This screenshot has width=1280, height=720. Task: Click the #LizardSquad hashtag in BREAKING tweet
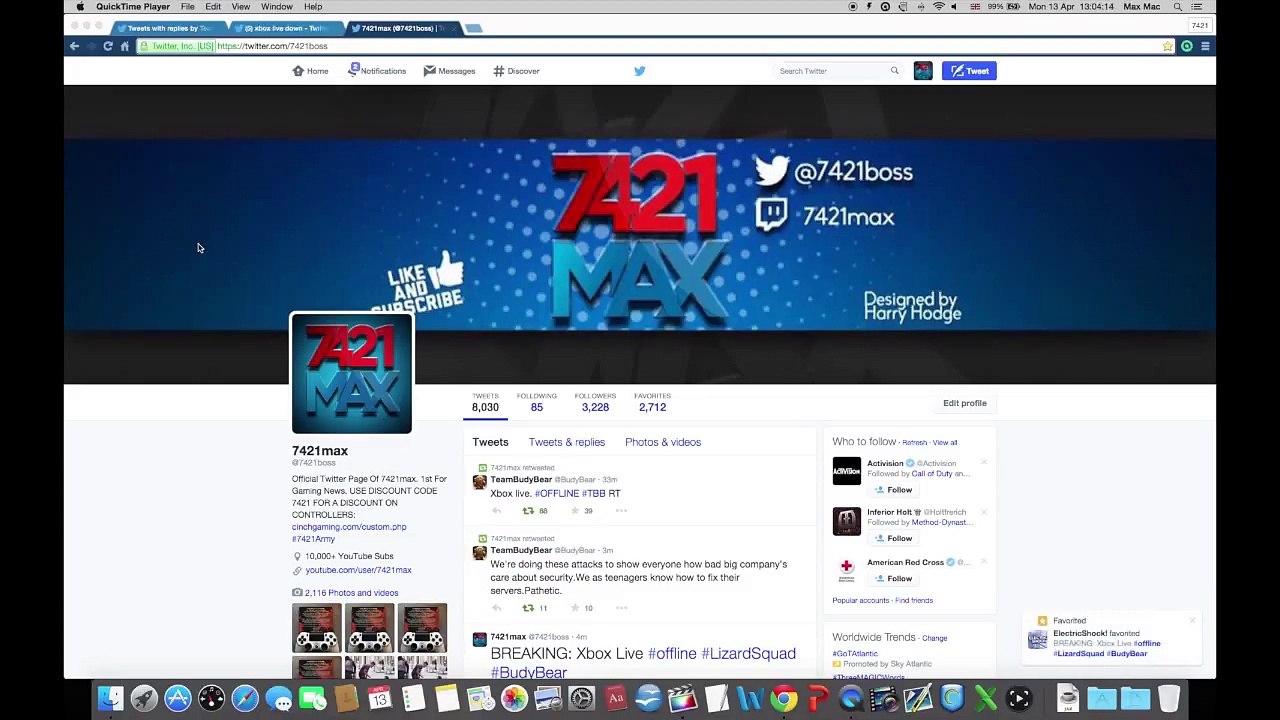coord(748,654)
